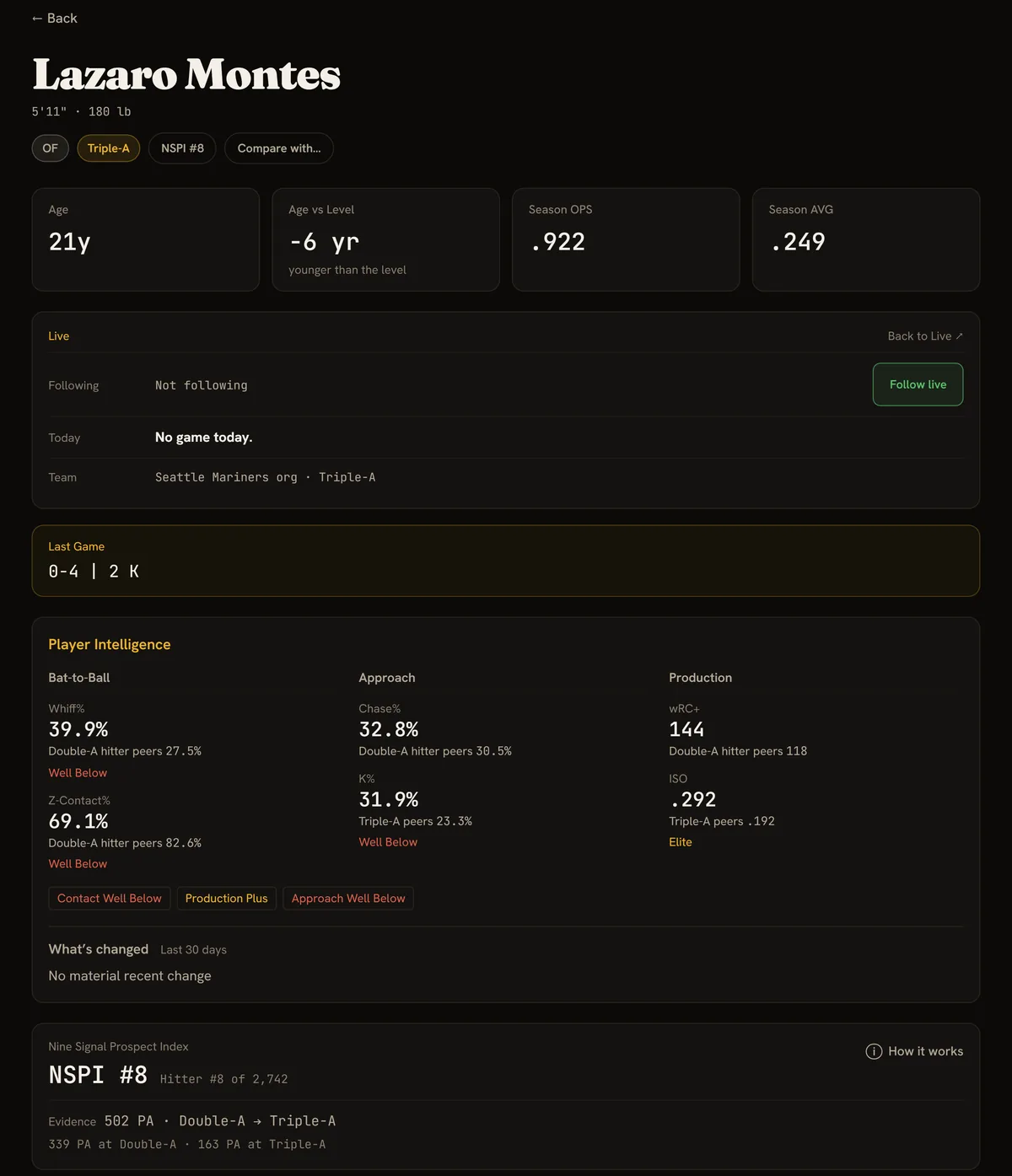Click the Lazaro Montes name heading
This screenshot has height=1176, width=1012.
click(186, 74)
